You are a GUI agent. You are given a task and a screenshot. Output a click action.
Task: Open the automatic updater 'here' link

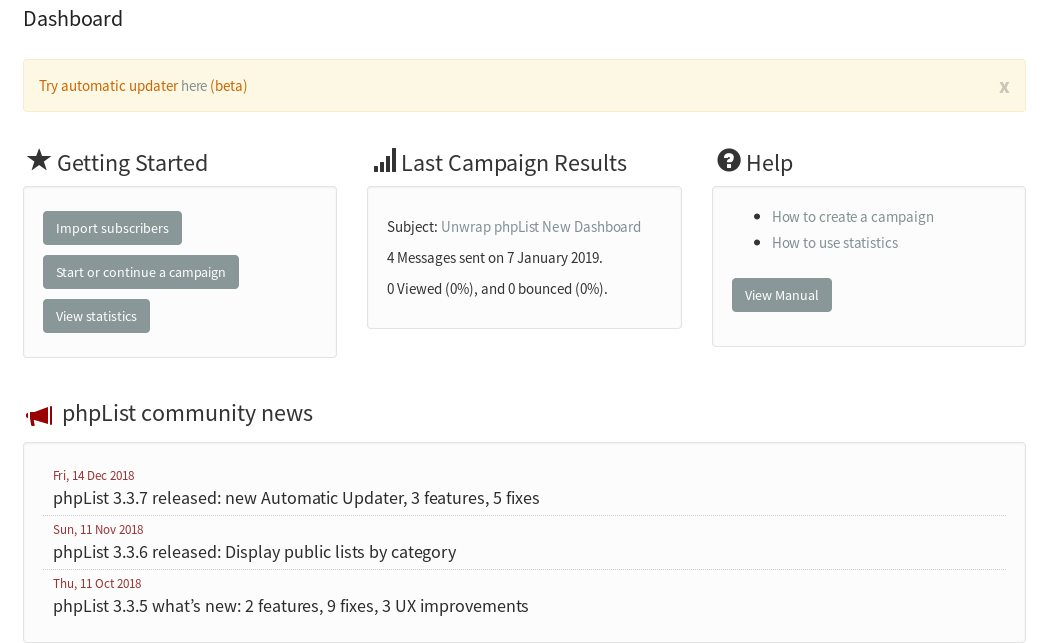[194, 86]
